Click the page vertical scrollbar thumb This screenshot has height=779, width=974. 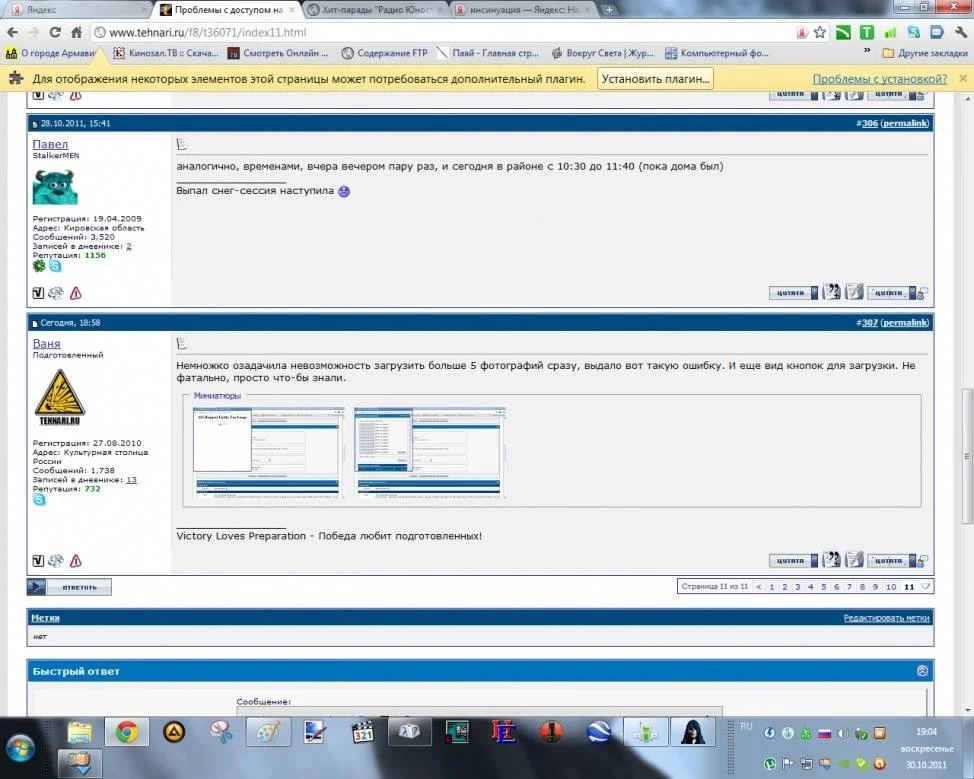click(x=967, y=456)
